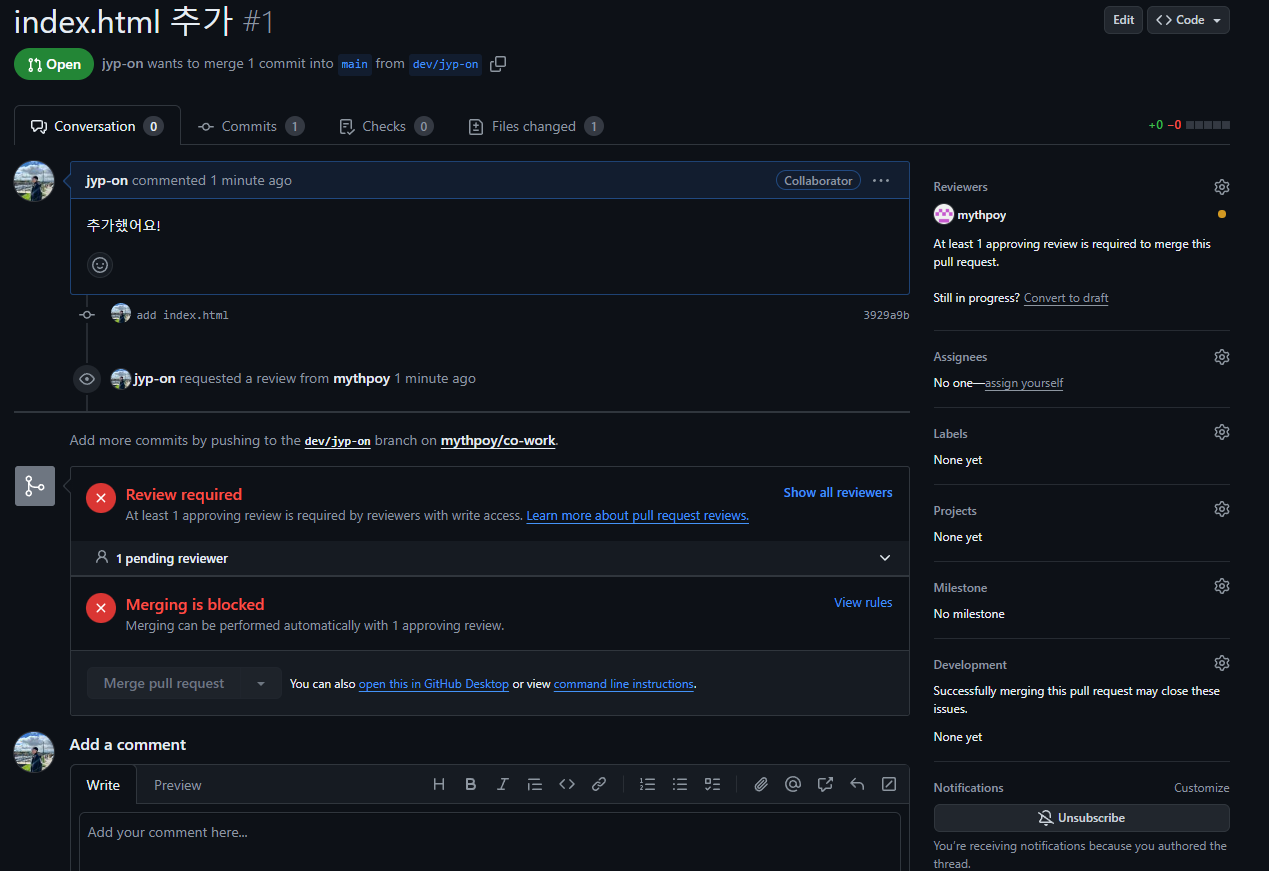The width and height of the screenshot is (1269, 871).
Task: Click the Open status badge
Action: (54, 64)
